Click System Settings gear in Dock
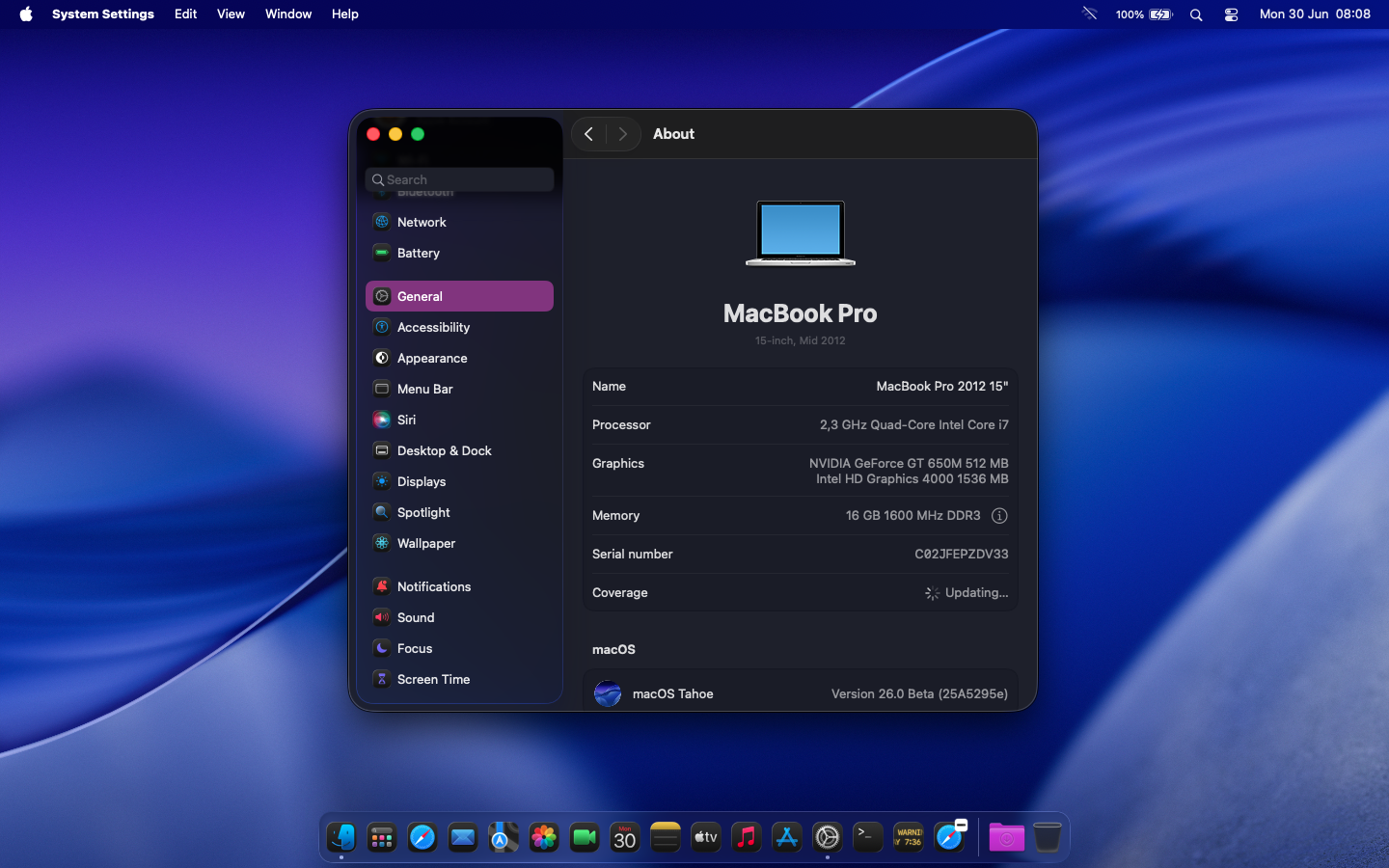 coord(828,837)
